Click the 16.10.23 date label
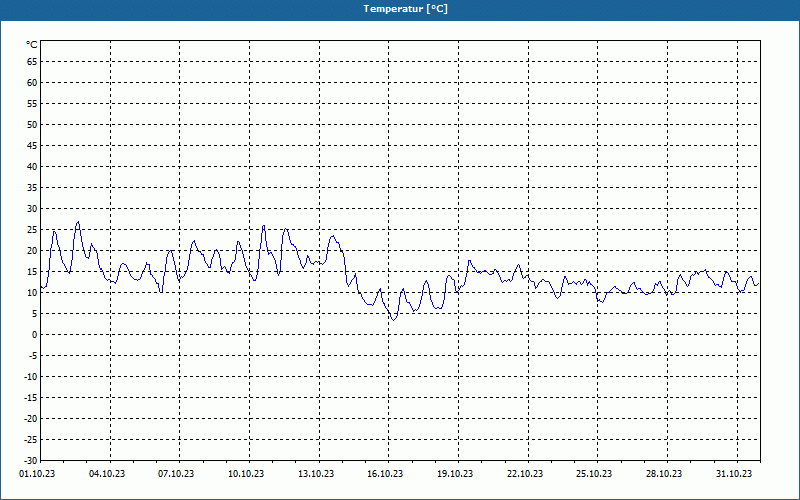 tap(385, 474)
